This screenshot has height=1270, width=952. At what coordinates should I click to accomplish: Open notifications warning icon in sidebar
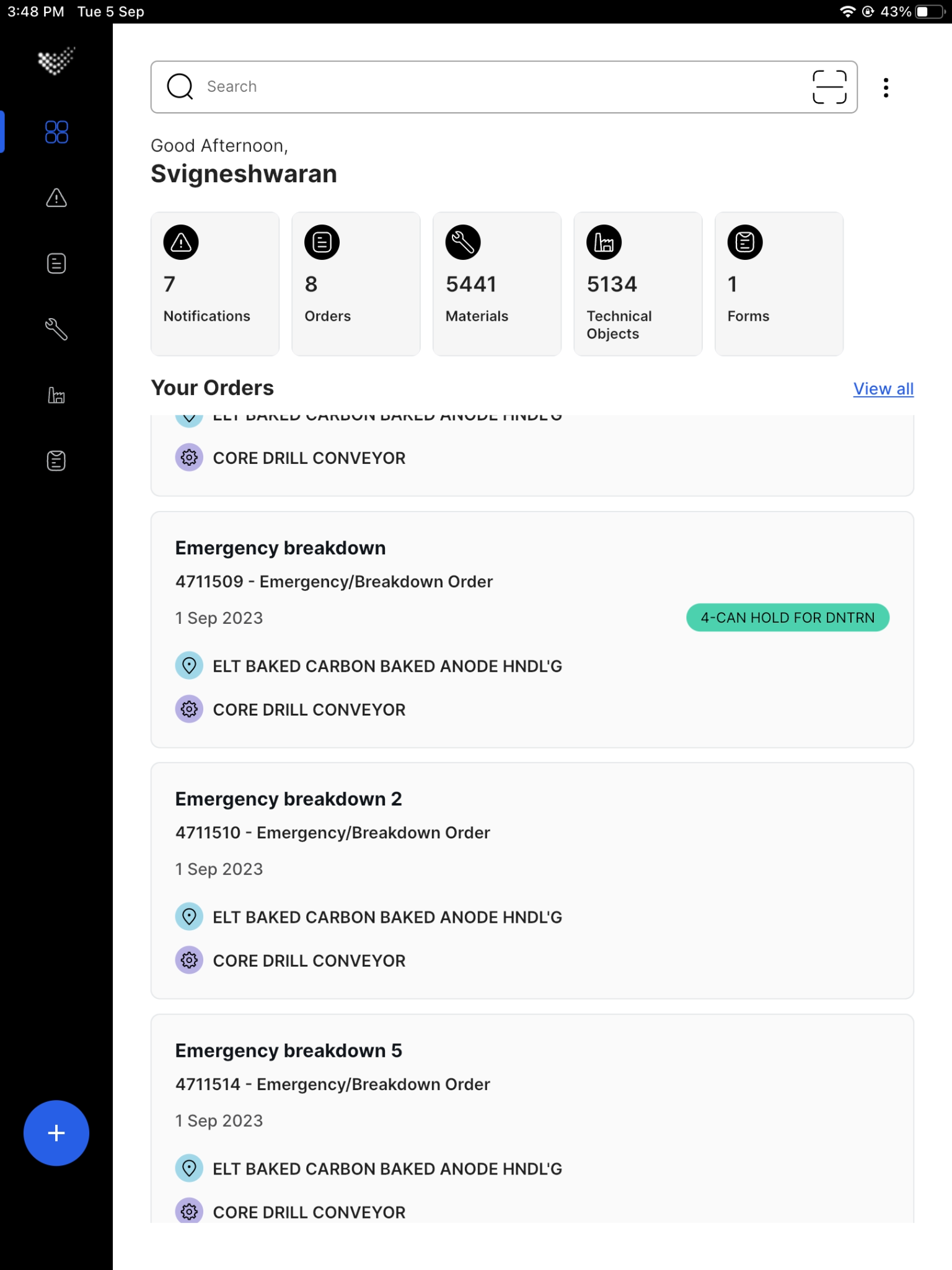[x=56, y=198]
